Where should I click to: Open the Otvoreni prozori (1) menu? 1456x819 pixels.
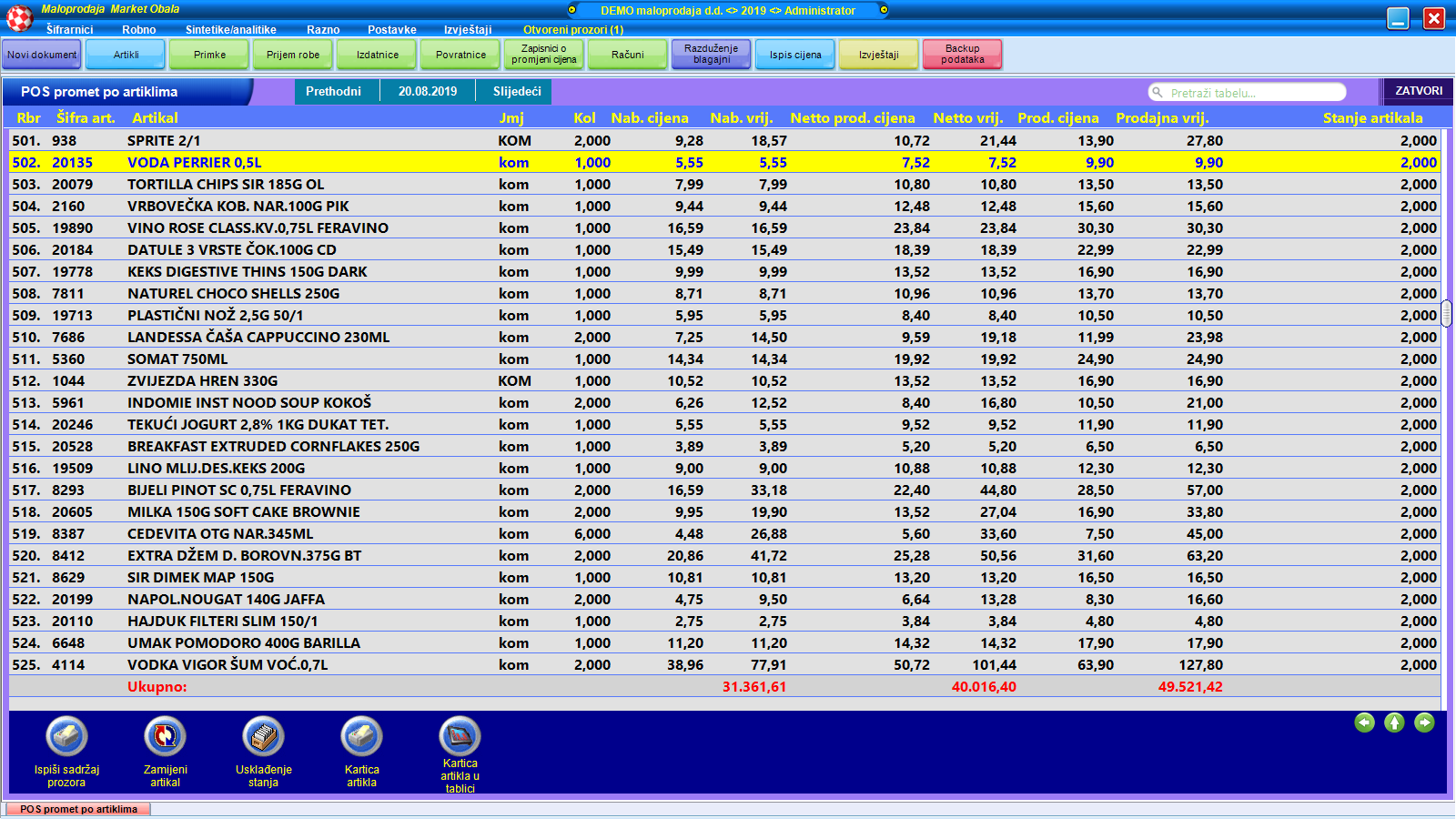[x=573, y=30]
